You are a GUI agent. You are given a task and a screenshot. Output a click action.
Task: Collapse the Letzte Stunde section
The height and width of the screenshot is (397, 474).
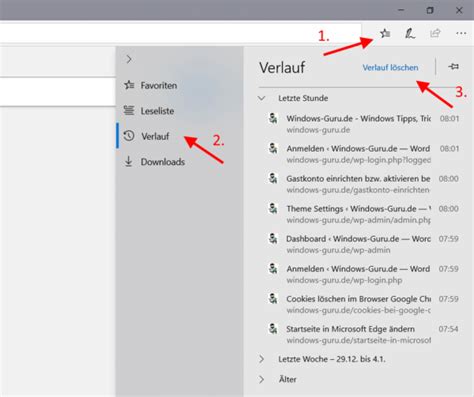click(262, 98)
